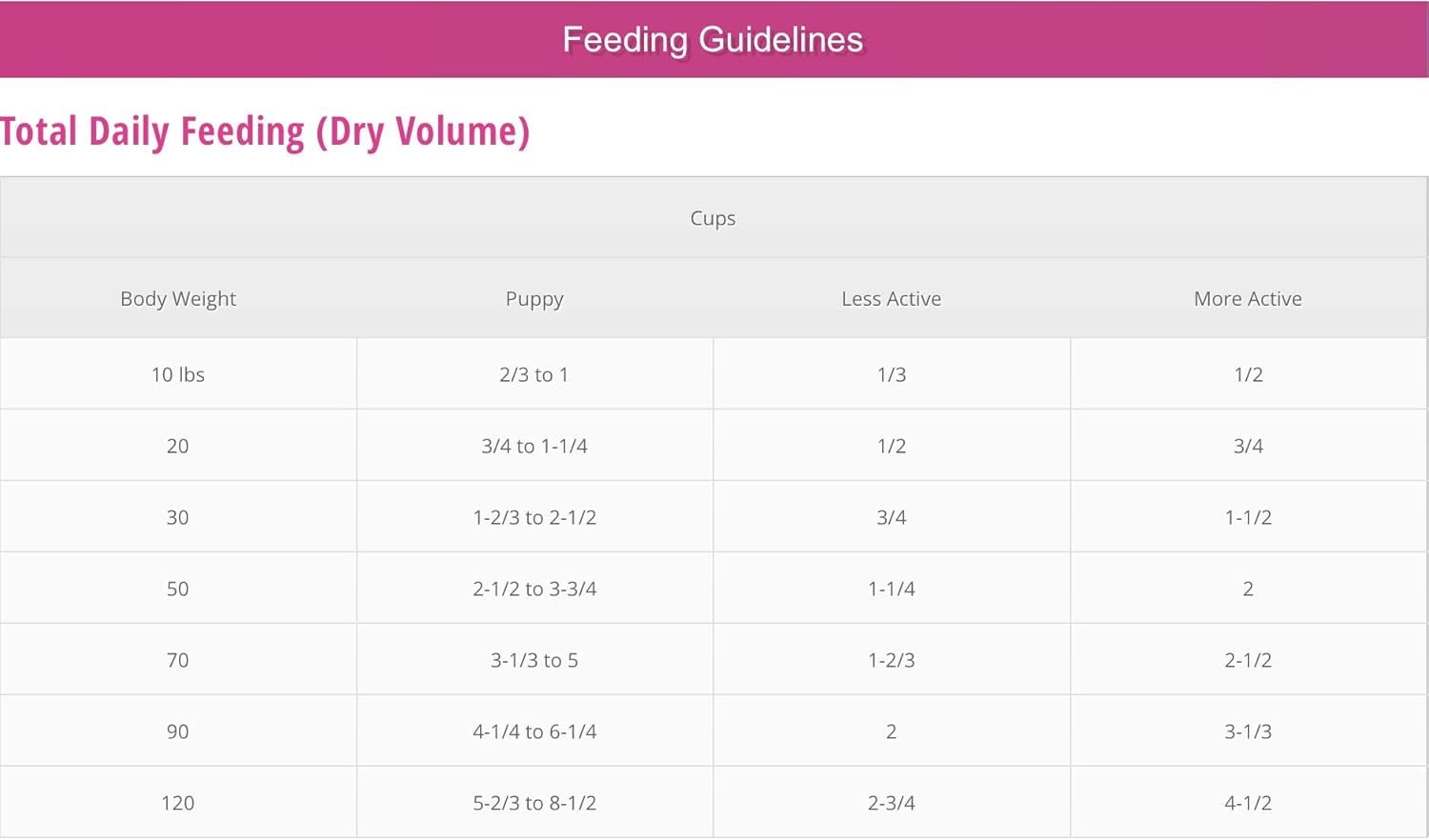This screenshot has height=840, width=1429.
Task: Select the 3/4 to 1-1/4 puppy value
Action: point(534,446)
